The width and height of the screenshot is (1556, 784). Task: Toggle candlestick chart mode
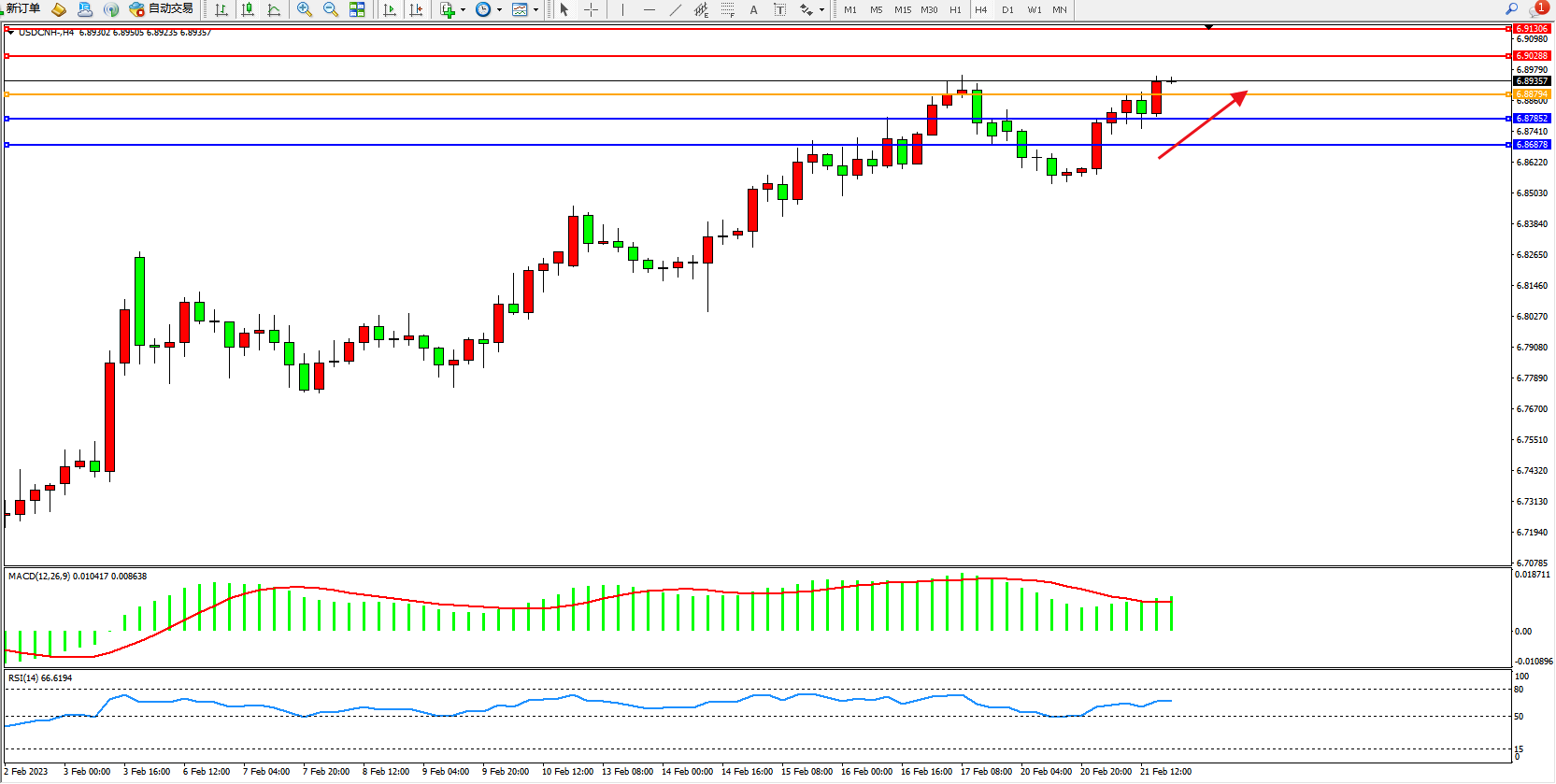coord(248,9)
